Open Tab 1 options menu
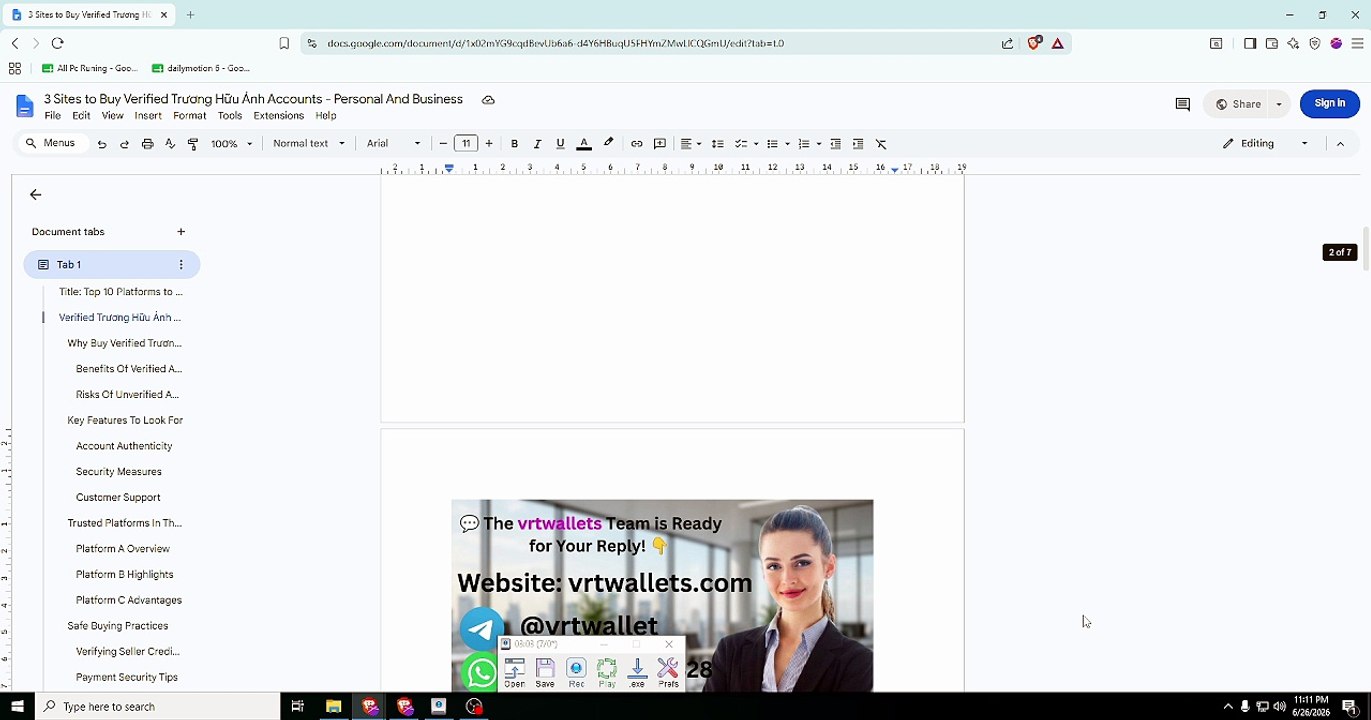Screen dimensions: 1371x720 click(181, 265)
